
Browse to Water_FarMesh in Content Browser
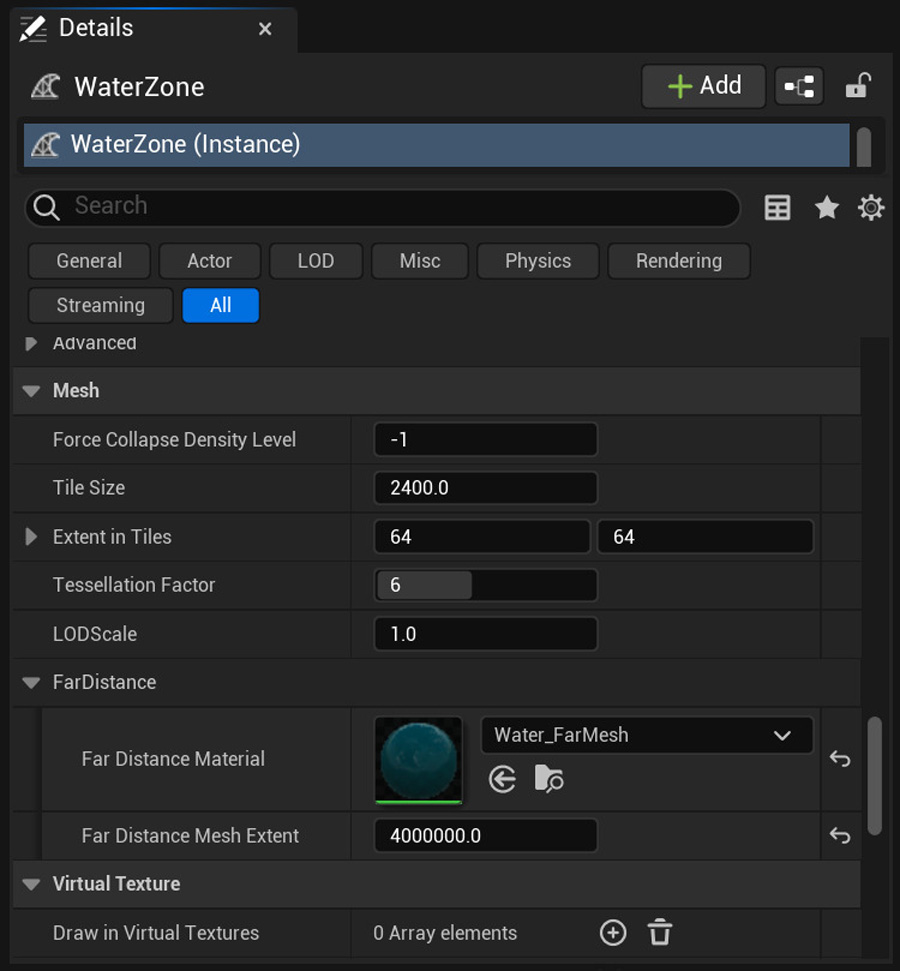pos(549,779)
